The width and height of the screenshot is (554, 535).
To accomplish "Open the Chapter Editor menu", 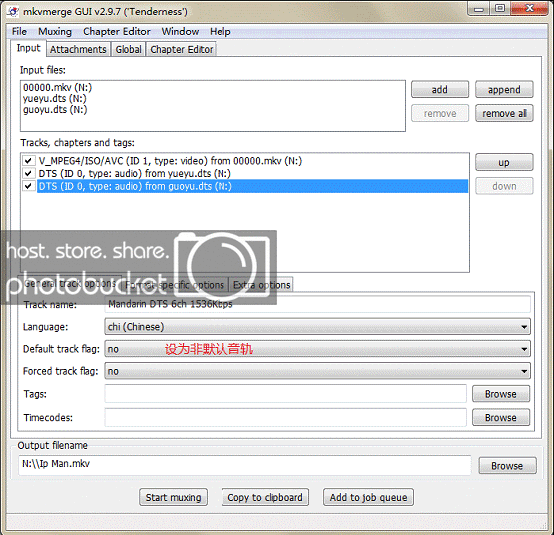I will pyautogui.click(x=117, y=31).
